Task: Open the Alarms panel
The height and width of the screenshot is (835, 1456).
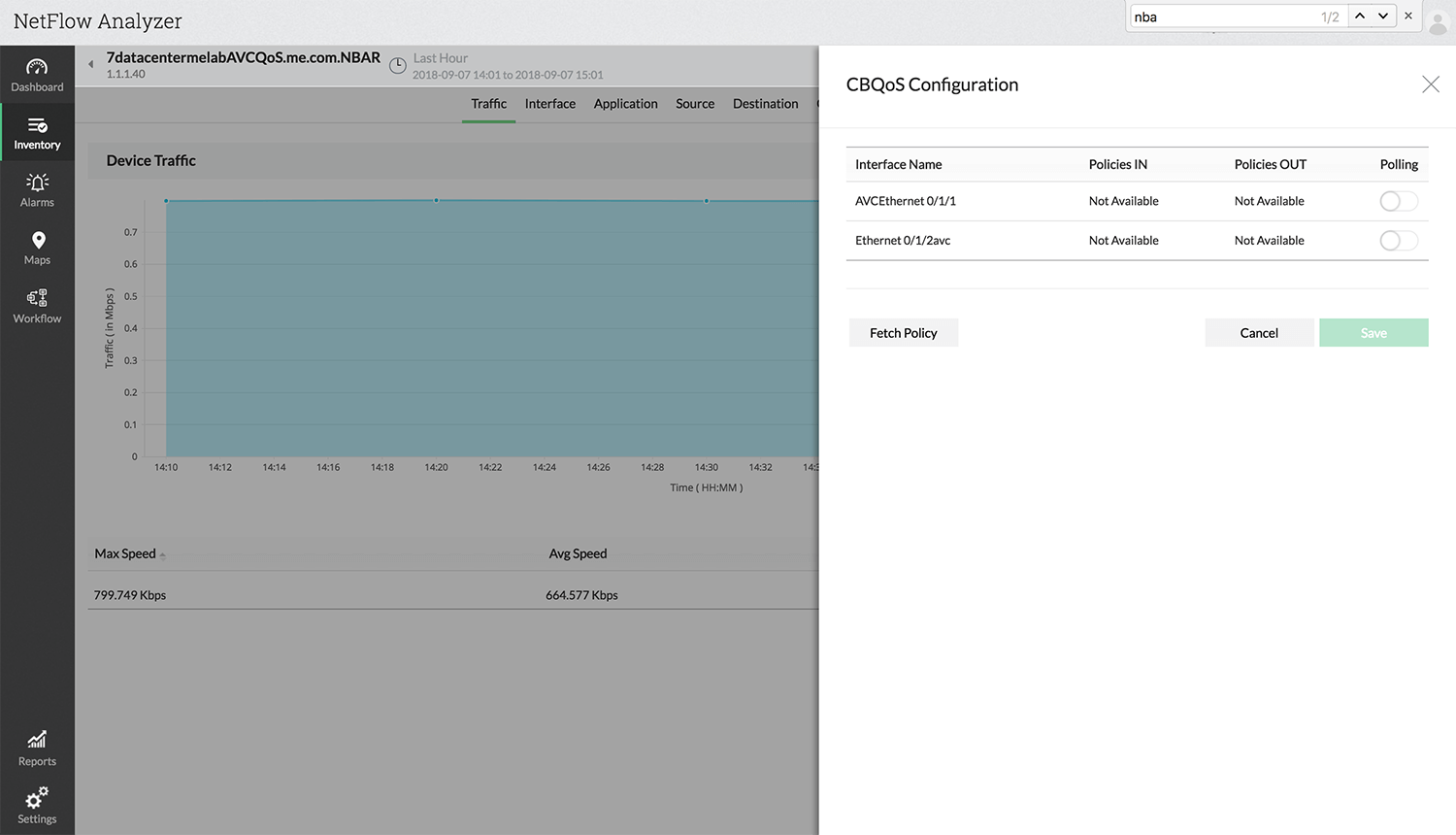Action: tap(37, 189)
